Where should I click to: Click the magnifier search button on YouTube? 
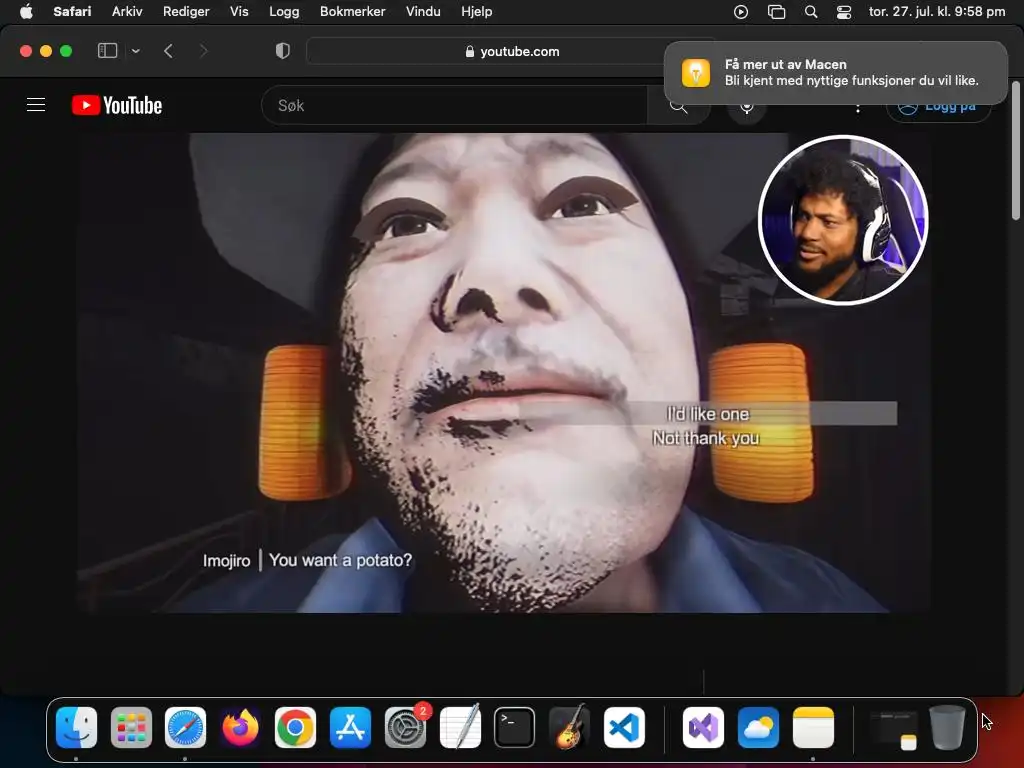[679, 105]
